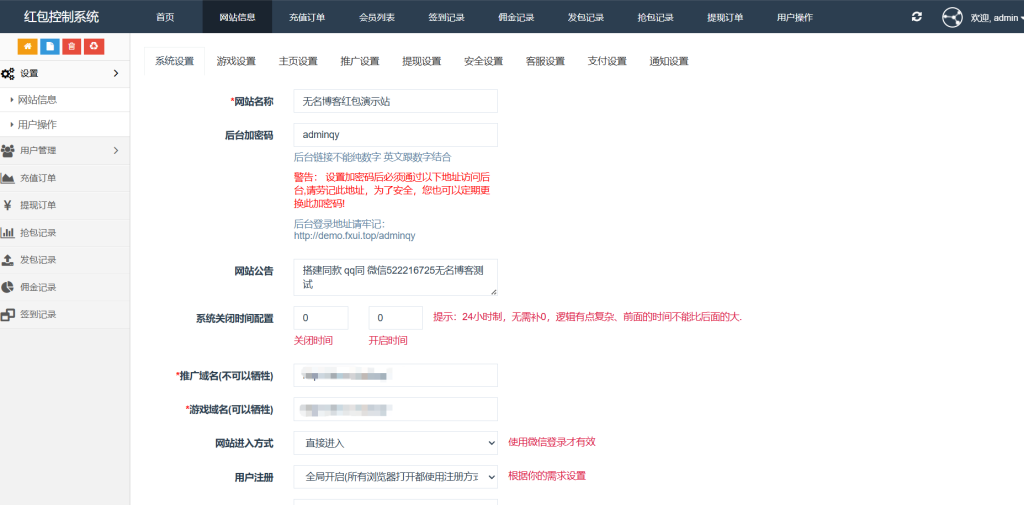Open 佣金记录 in the top navigation
This screenshot has width=1024, height=505.
[516, 17]
